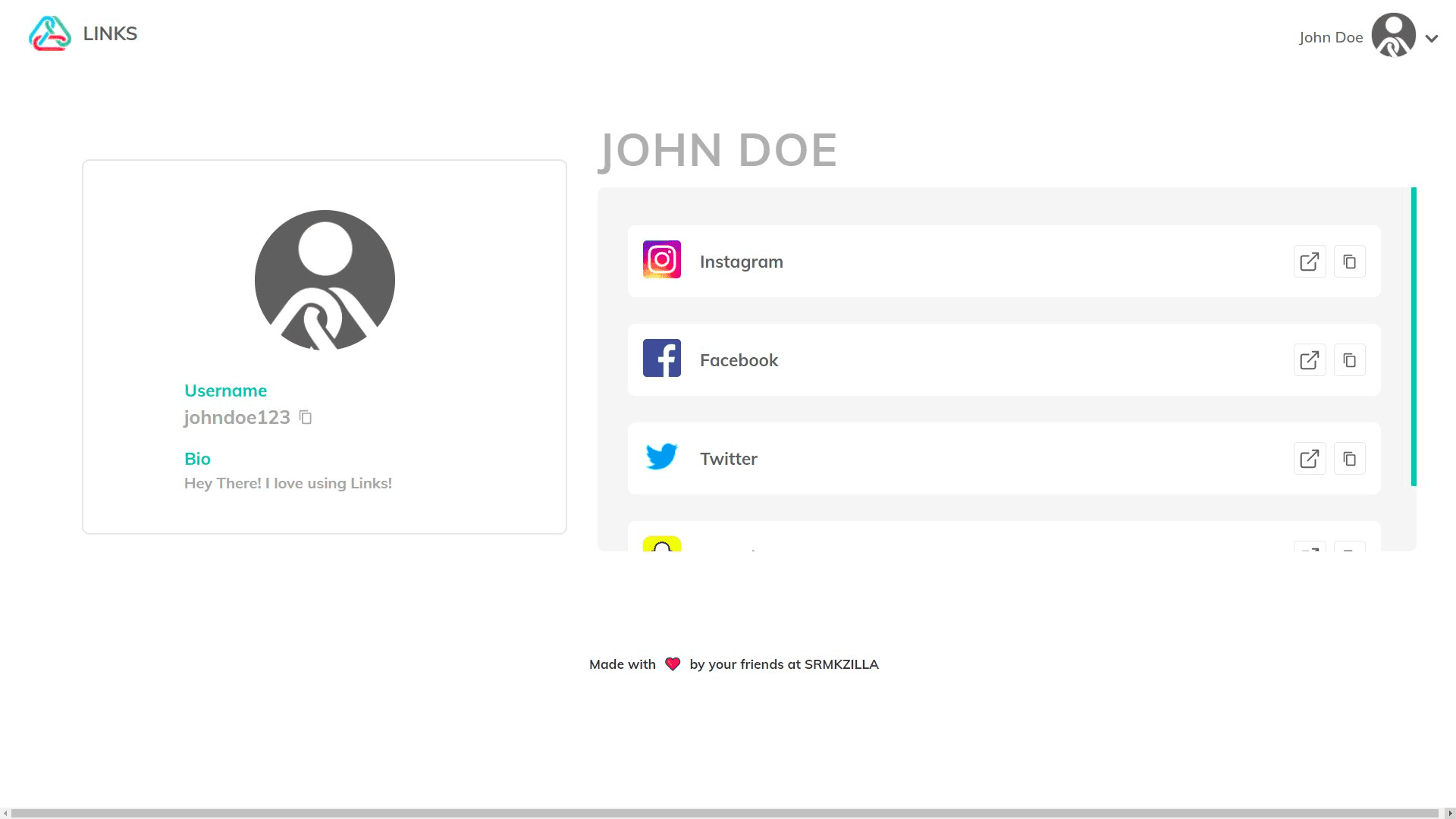The image size is (1456, 819).
Task: Click the header profile avatar
Action: coord(1393,35)
